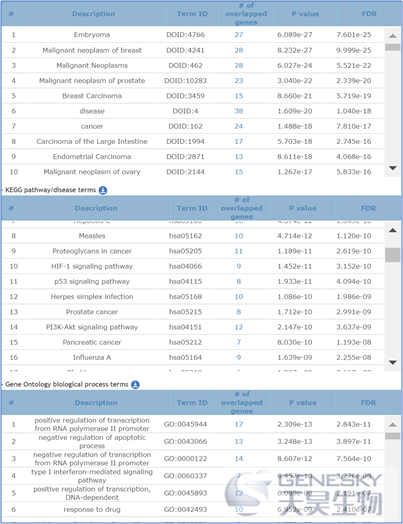Select the DOID:4766 term ID cell

pos(185,35)
